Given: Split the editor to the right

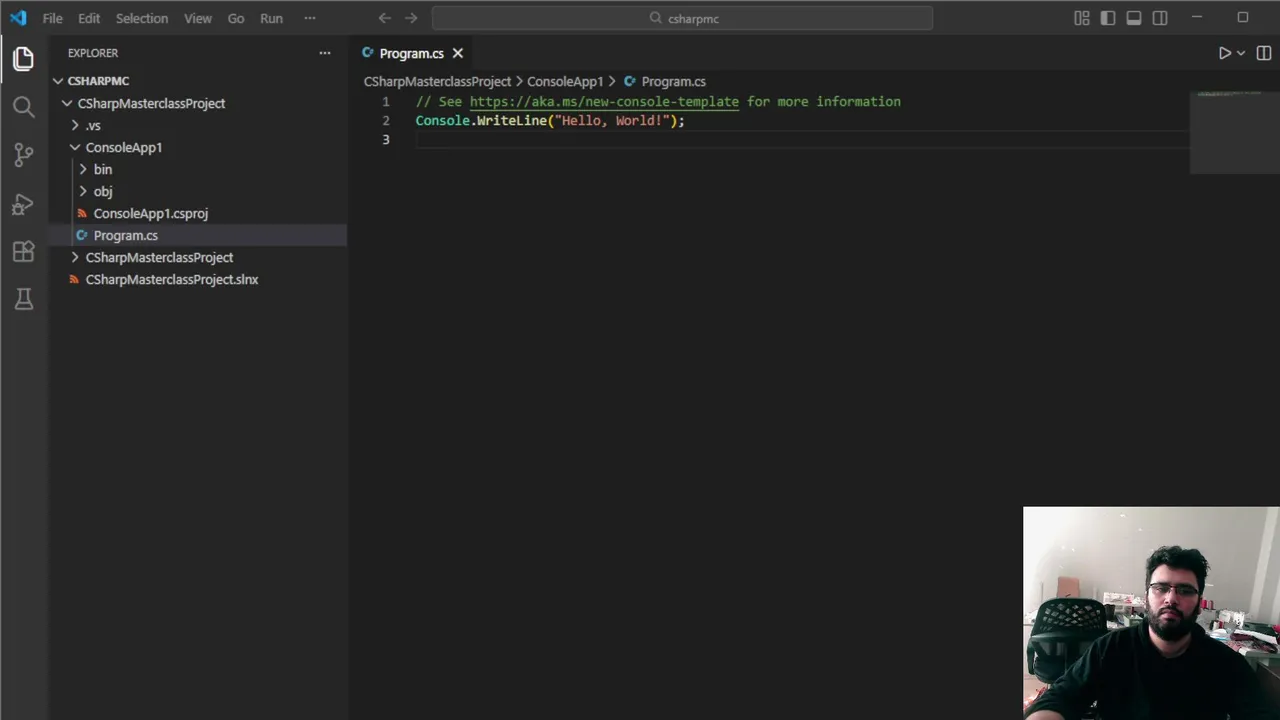Looking at the screenshot, I should [x=1264, y=53].
